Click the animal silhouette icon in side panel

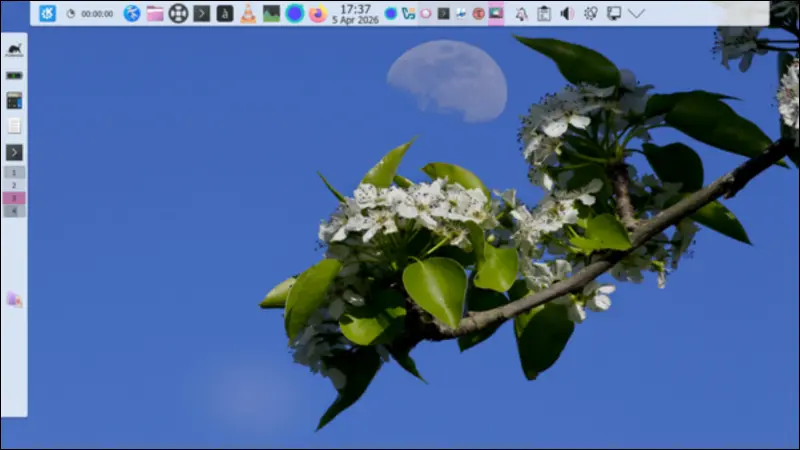click(14, 50)
